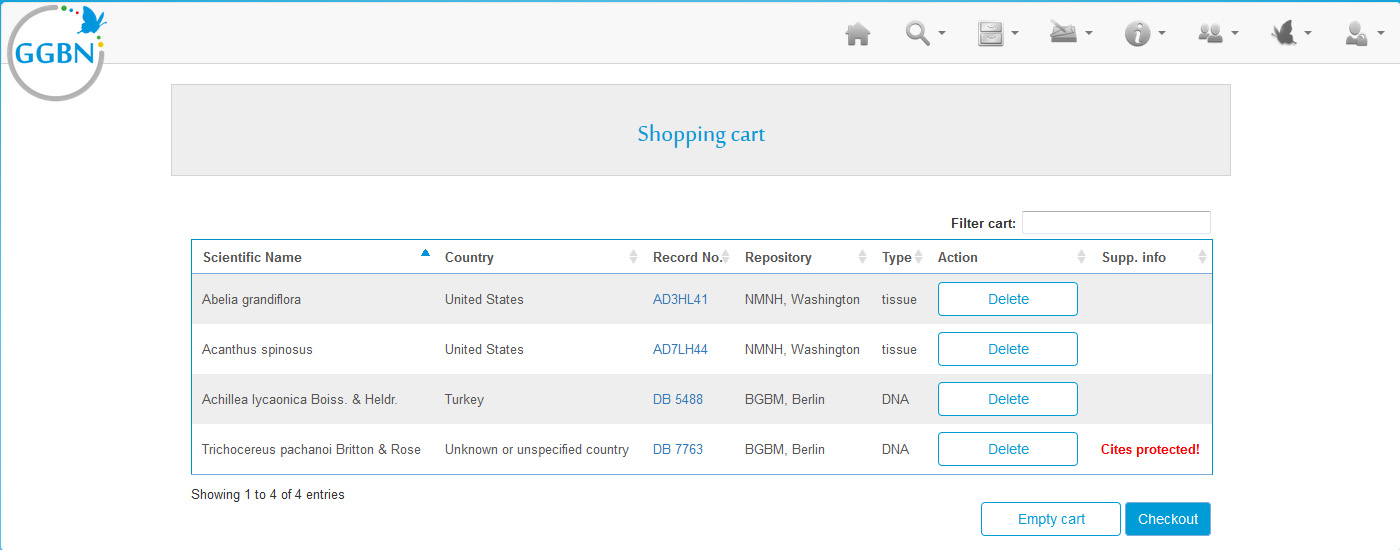Click the notepad with pen icon

point(1069,34)
